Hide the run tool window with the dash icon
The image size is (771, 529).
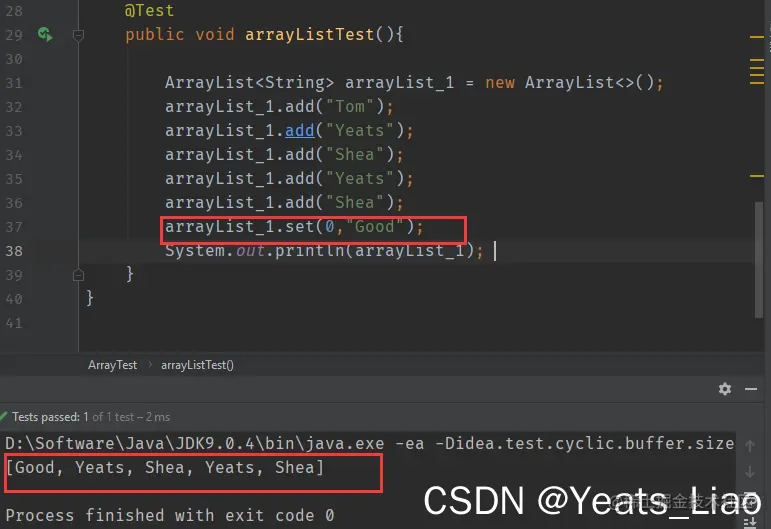751,389
